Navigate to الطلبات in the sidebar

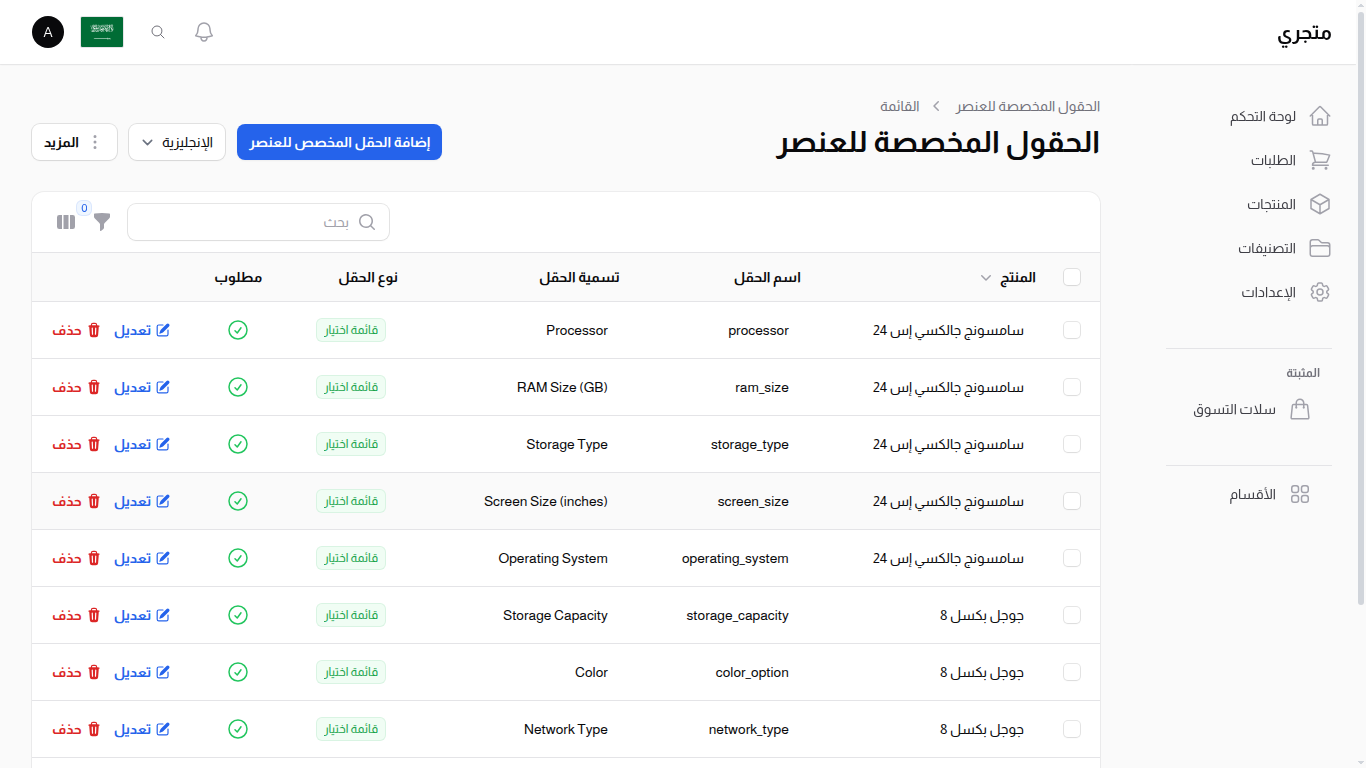point(1271,160)
